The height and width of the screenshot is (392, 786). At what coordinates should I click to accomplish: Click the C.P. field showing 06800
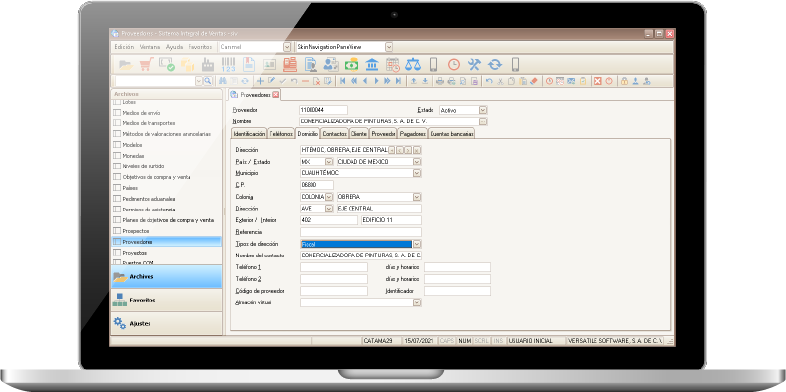coord(317,185)
